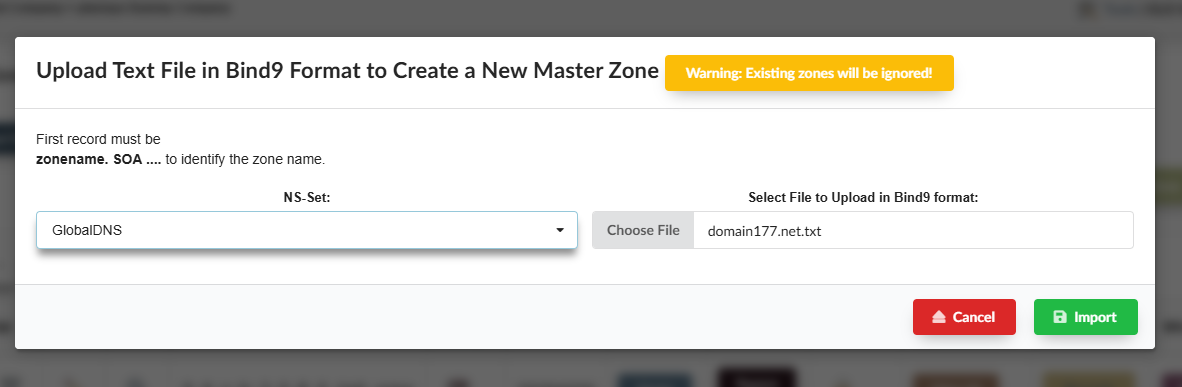Screen dimensions: 1182x387
Task: Click the Select File to Upload label
Action: click(x=863, y=198)
